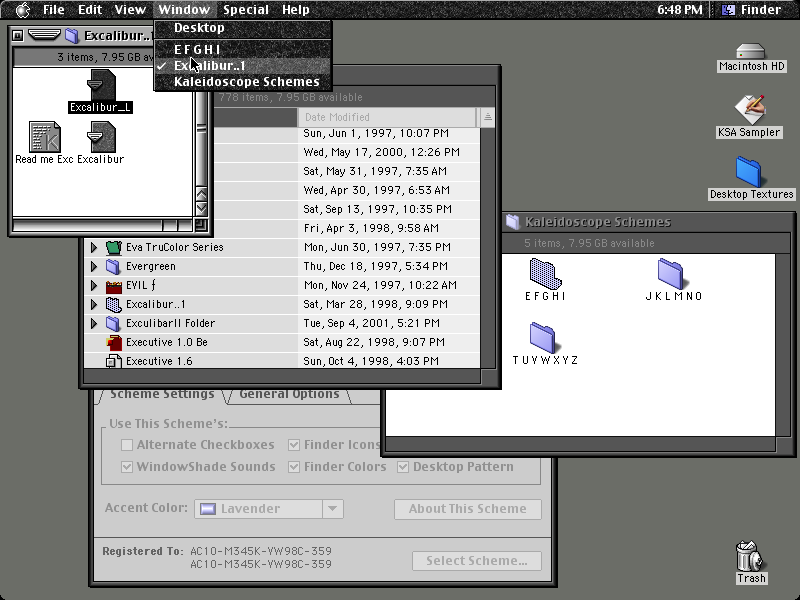Expand the Evergreen folder disclosure triangle

coord(94,266)
